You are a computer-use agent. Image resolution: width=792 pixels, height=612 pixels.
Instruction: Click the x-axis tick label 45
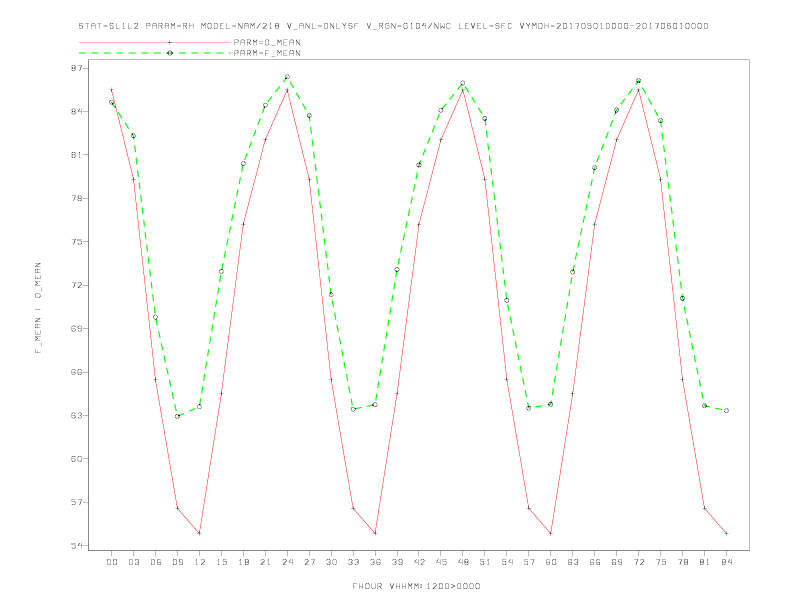coord(441,562)
